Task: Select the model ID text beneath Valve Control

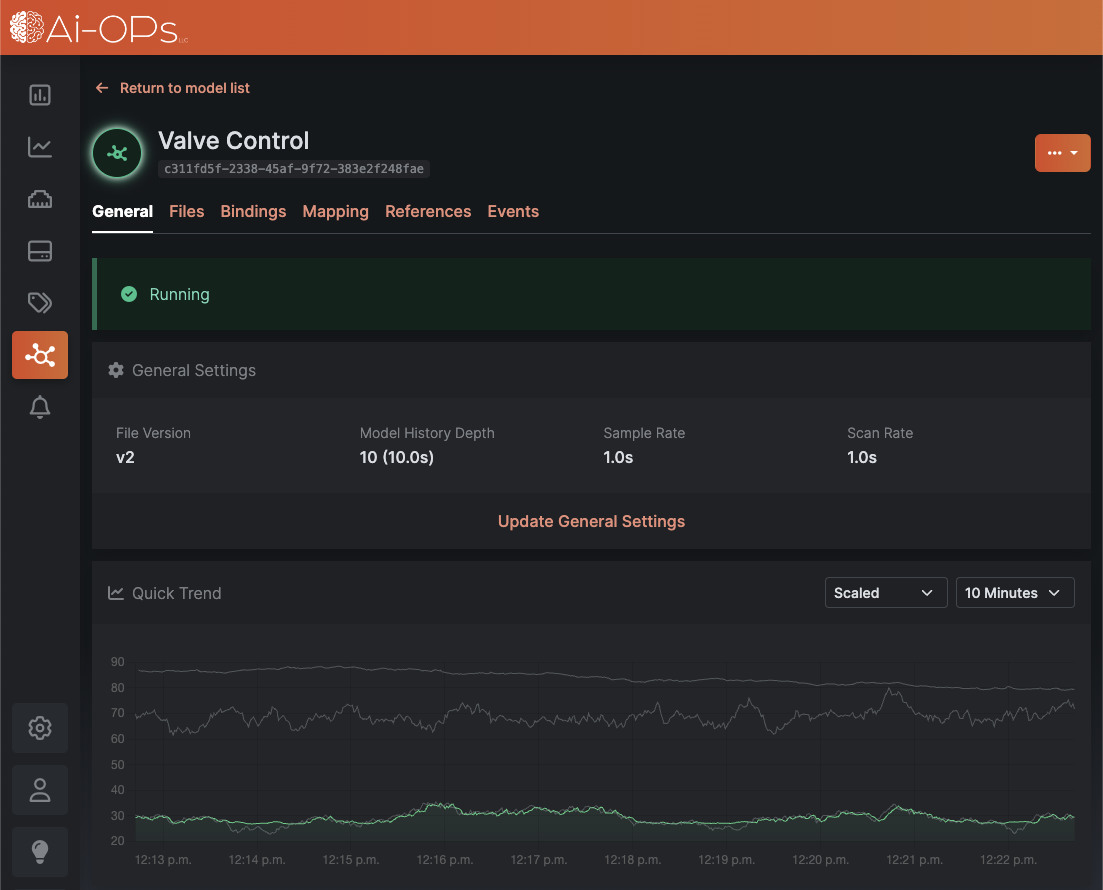Action: (295, 169)
